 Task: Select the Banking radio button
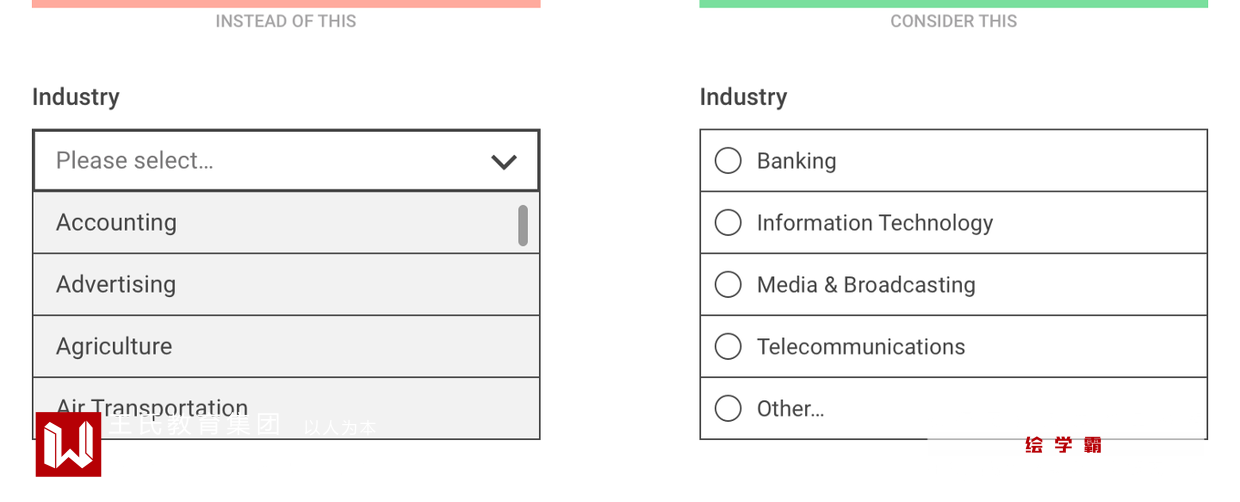tap(728, 161)
